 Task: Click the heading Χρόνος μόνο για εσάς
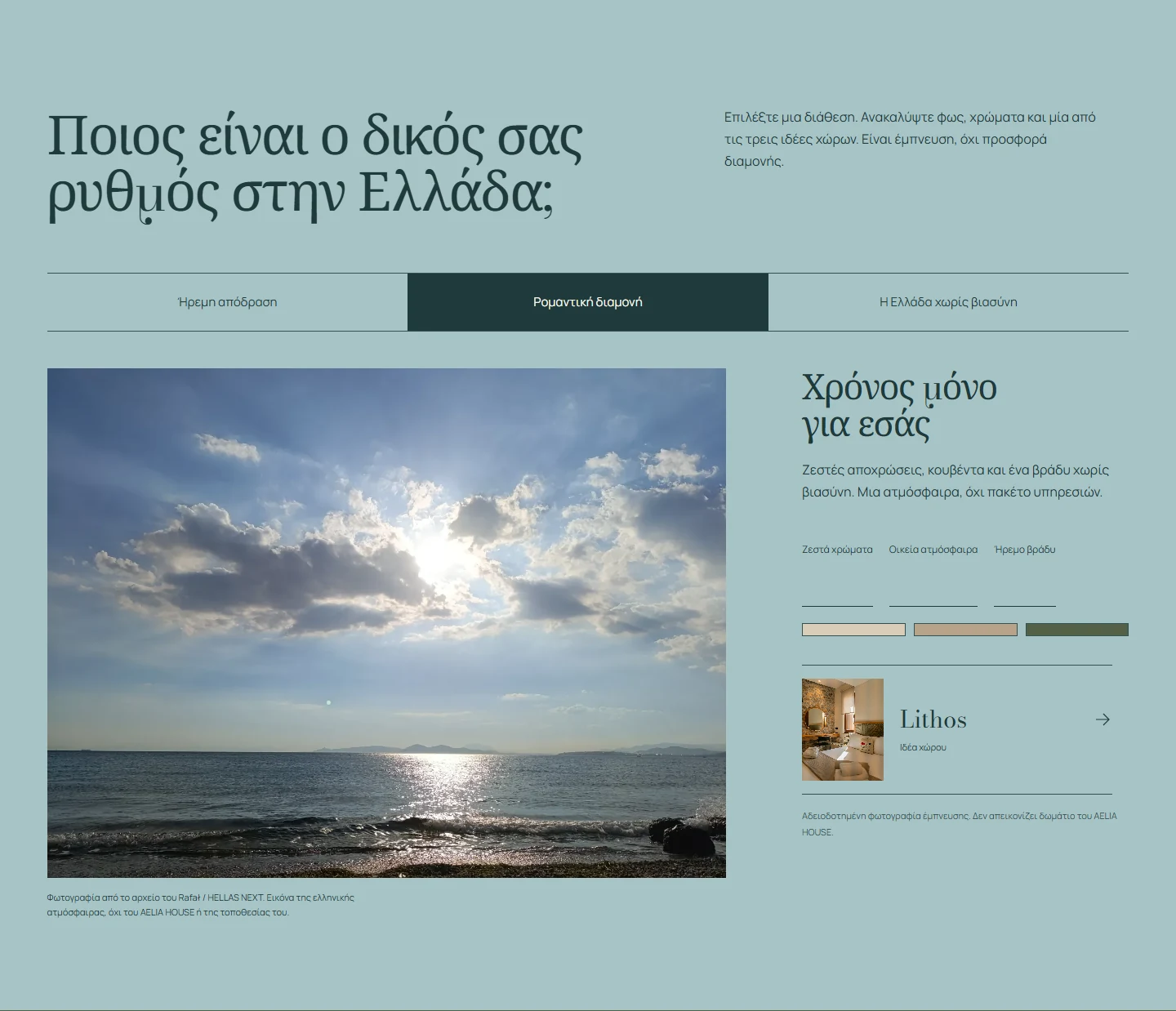[x=899, y=406]
